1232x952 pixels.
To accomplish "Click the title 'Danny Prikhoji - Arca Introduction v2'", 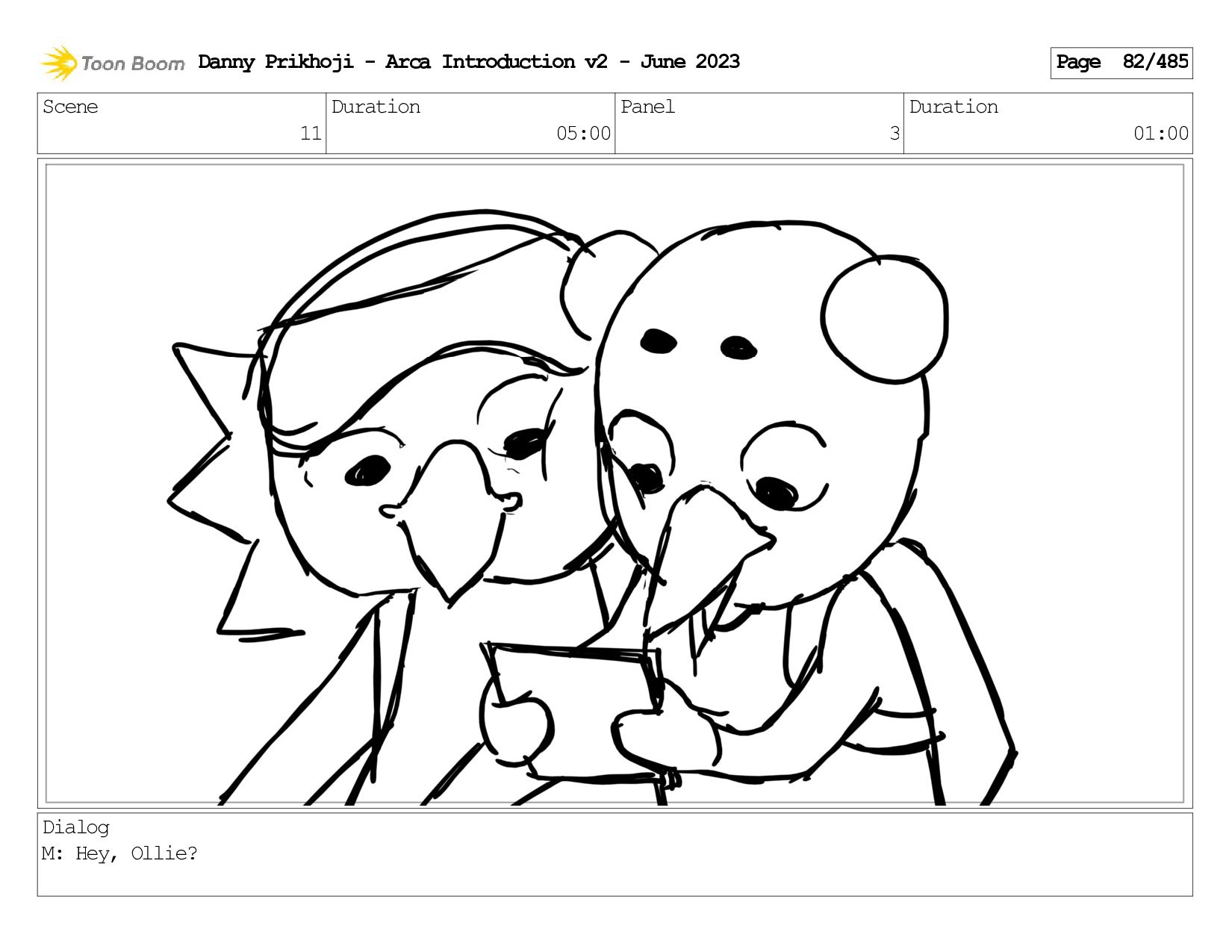I will 403,62.
